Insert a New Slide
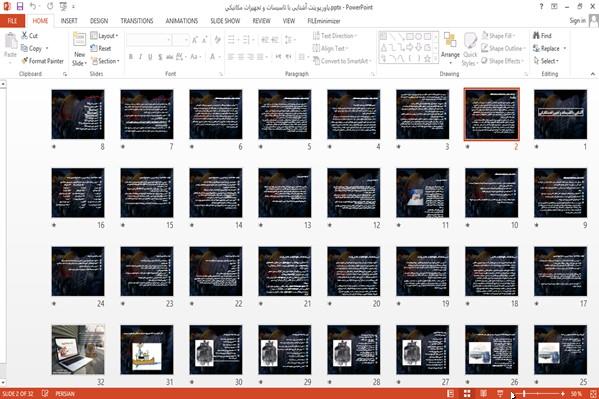599x399 pixels. coord(79,49)
